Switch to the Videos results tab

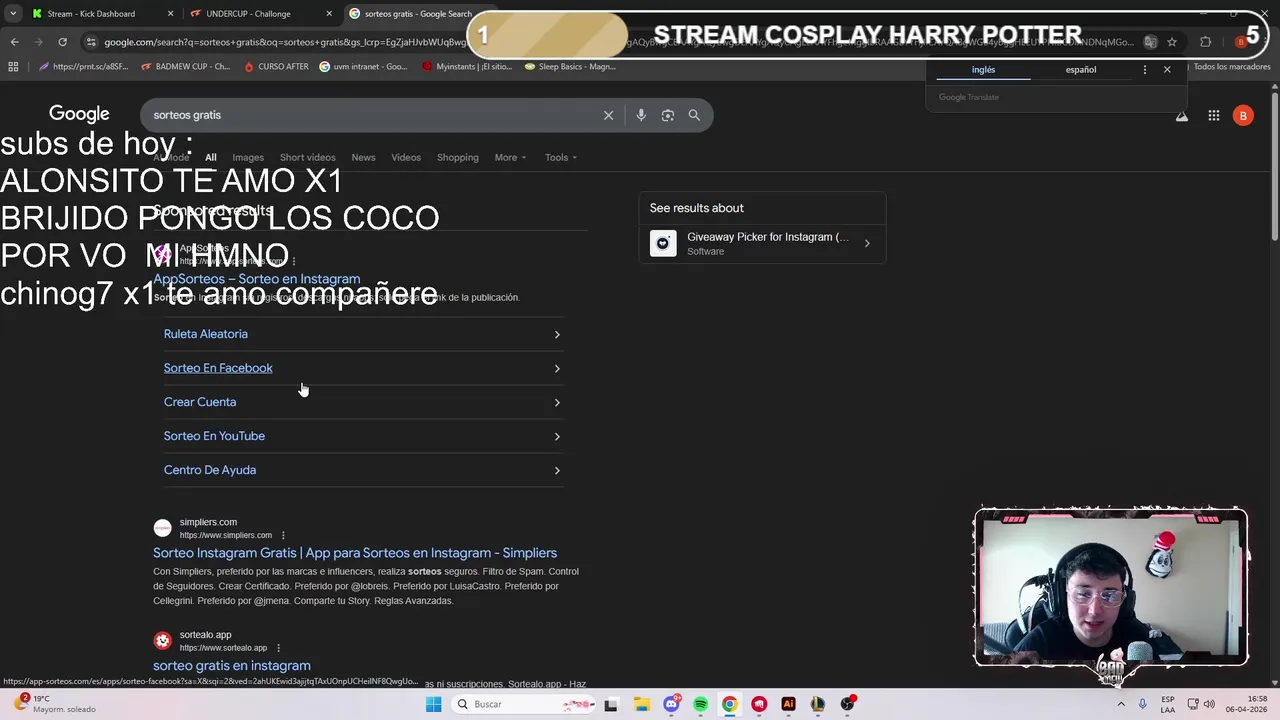point(406,157)
